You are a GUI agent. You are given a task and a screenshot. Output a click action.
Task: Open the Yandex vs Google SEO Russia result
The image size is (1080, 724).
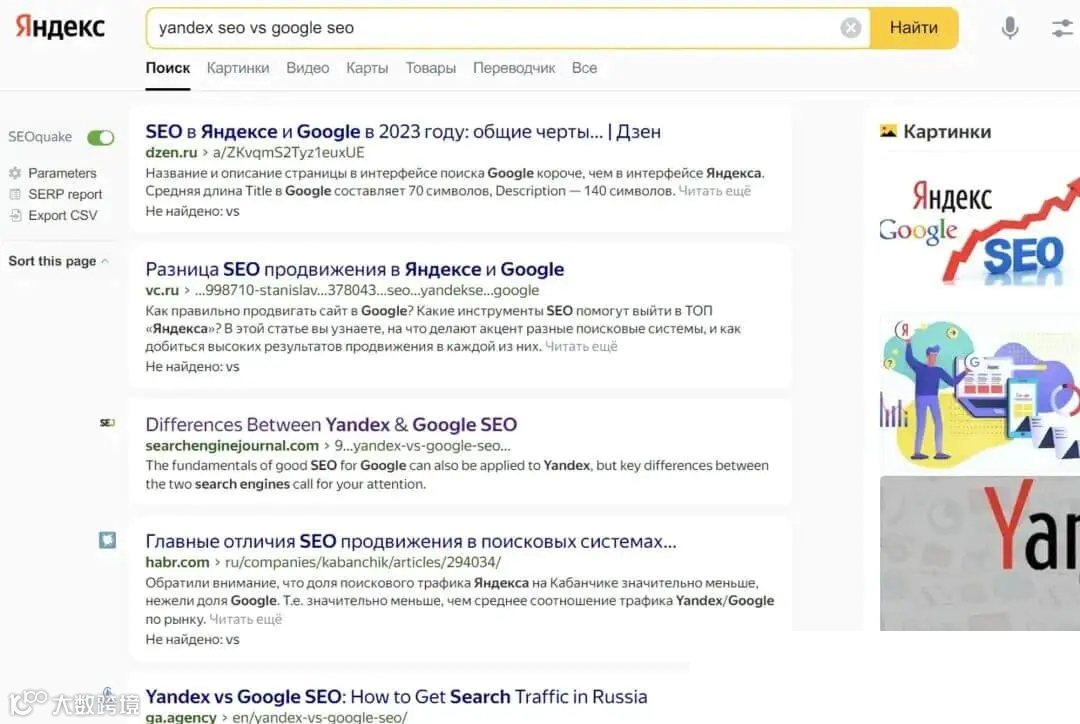tap(396, 696)
